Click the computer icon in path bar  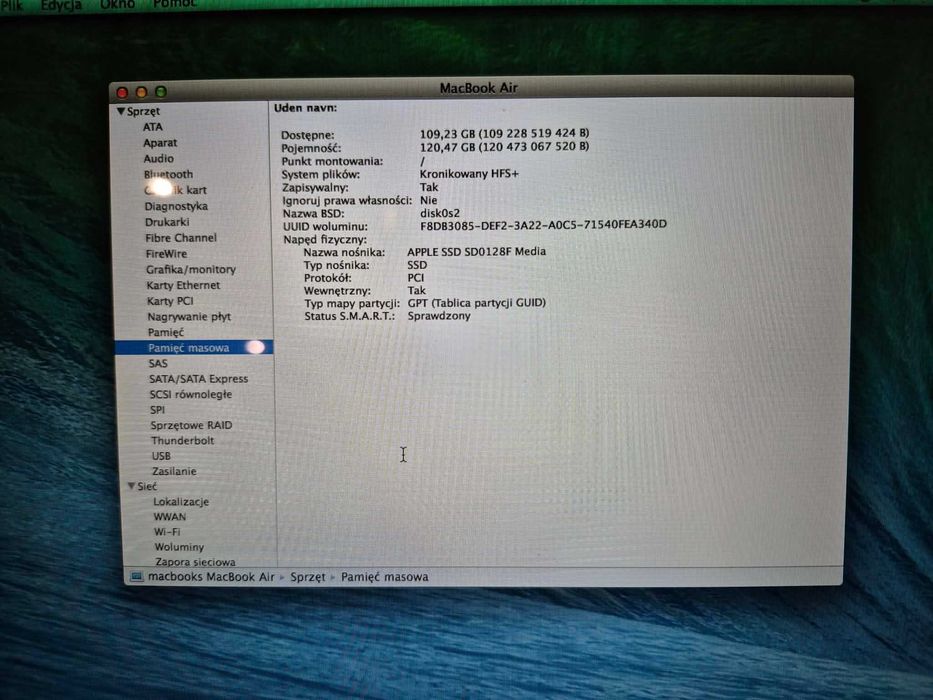137,577
